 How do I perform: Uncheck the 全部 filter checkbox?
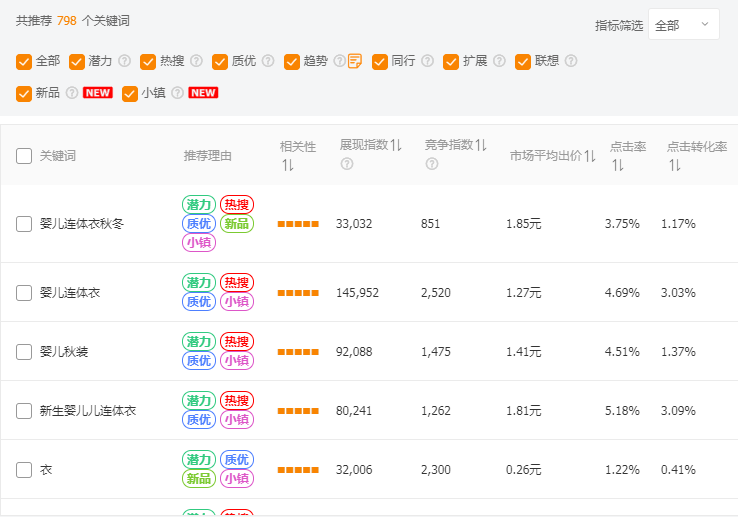point(24,61)
